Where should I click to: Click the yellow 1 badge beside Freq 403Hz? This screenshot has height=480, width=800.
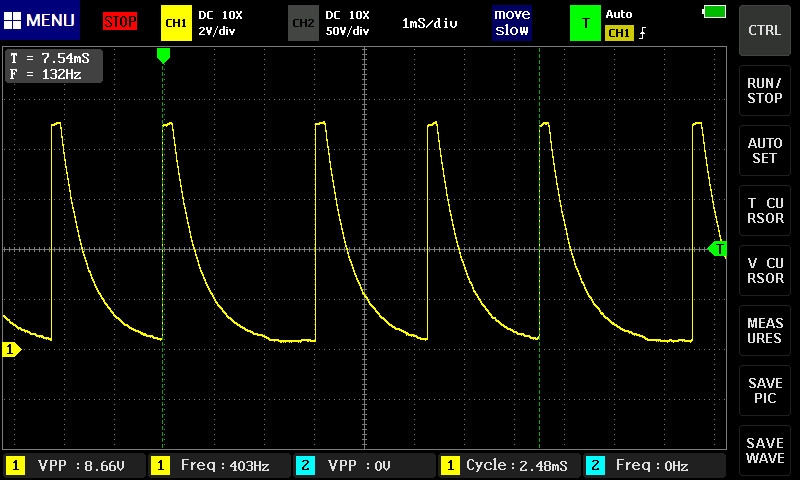click(x=160, y=465)
